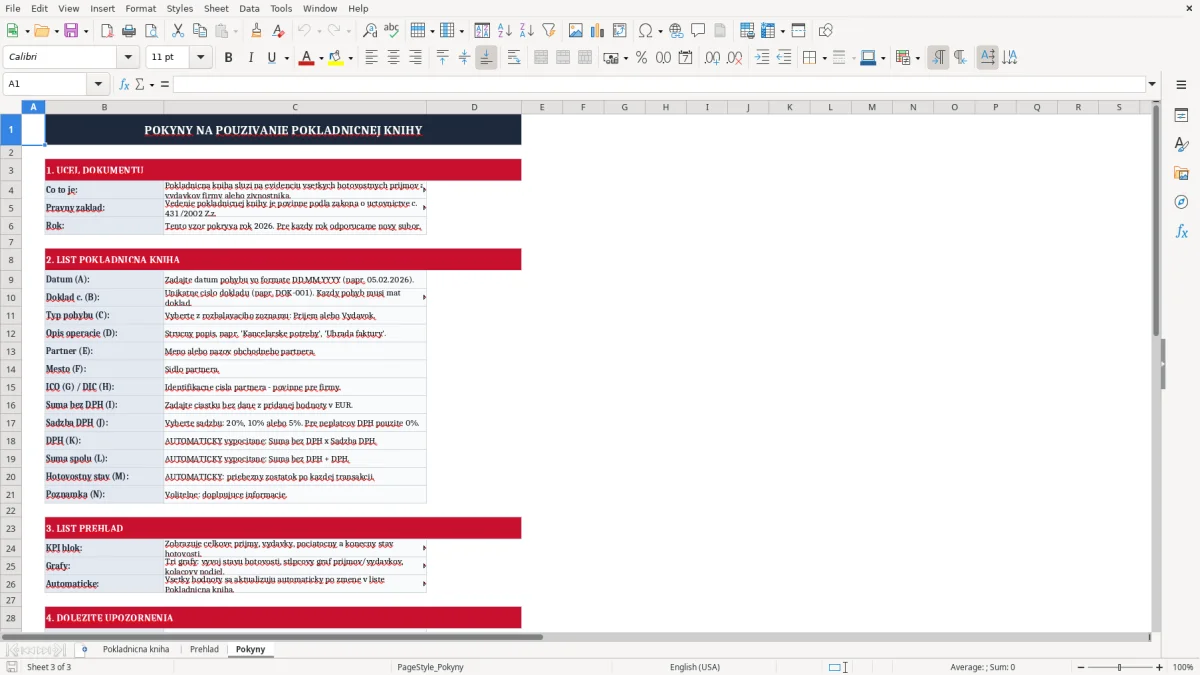Click the Print icon

coord(127,31)
